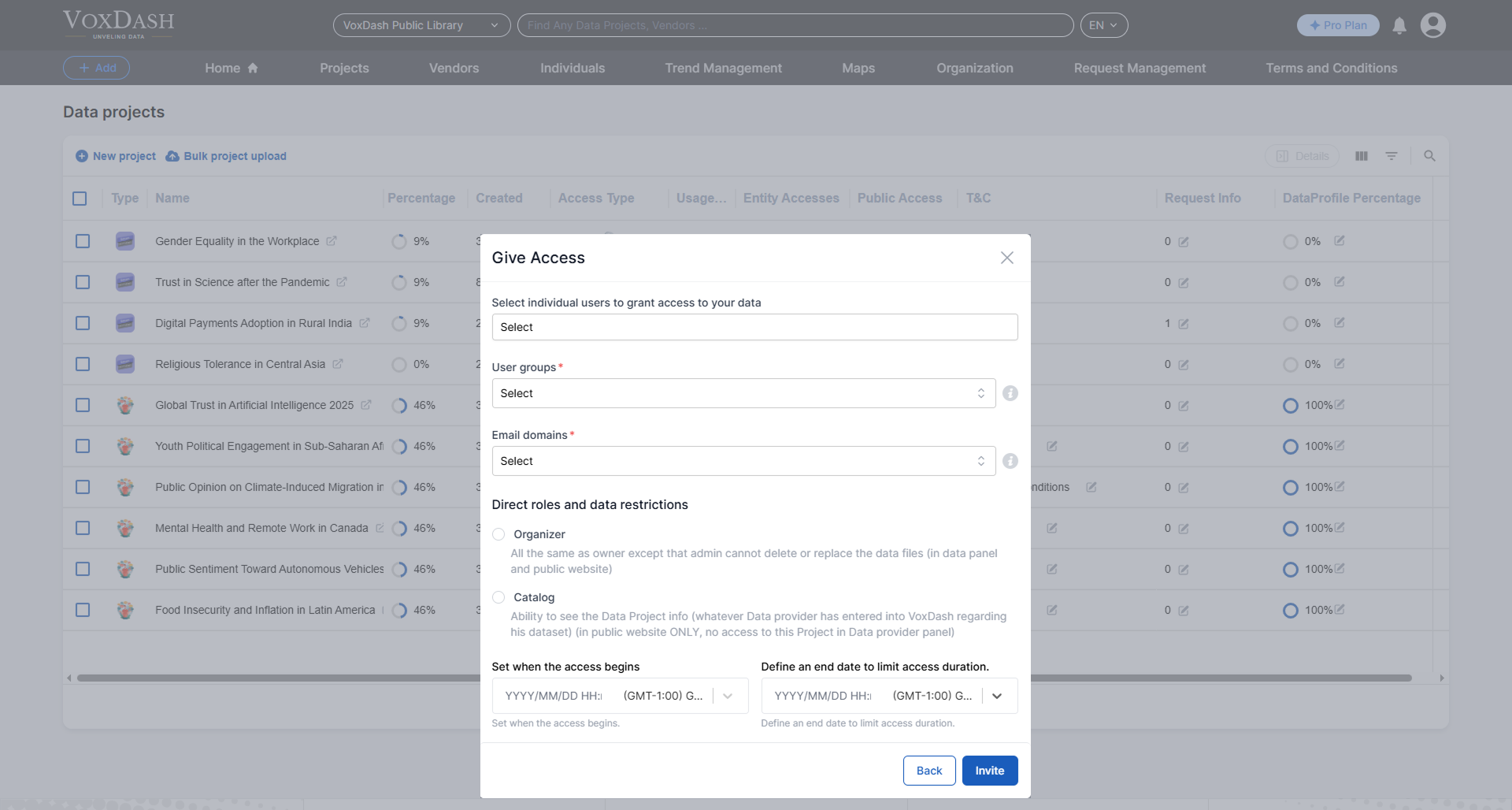Click 100% DataProfile ring in Youth Political row
Viewport: 1512px width, 810px height.
click(1290, 447)
